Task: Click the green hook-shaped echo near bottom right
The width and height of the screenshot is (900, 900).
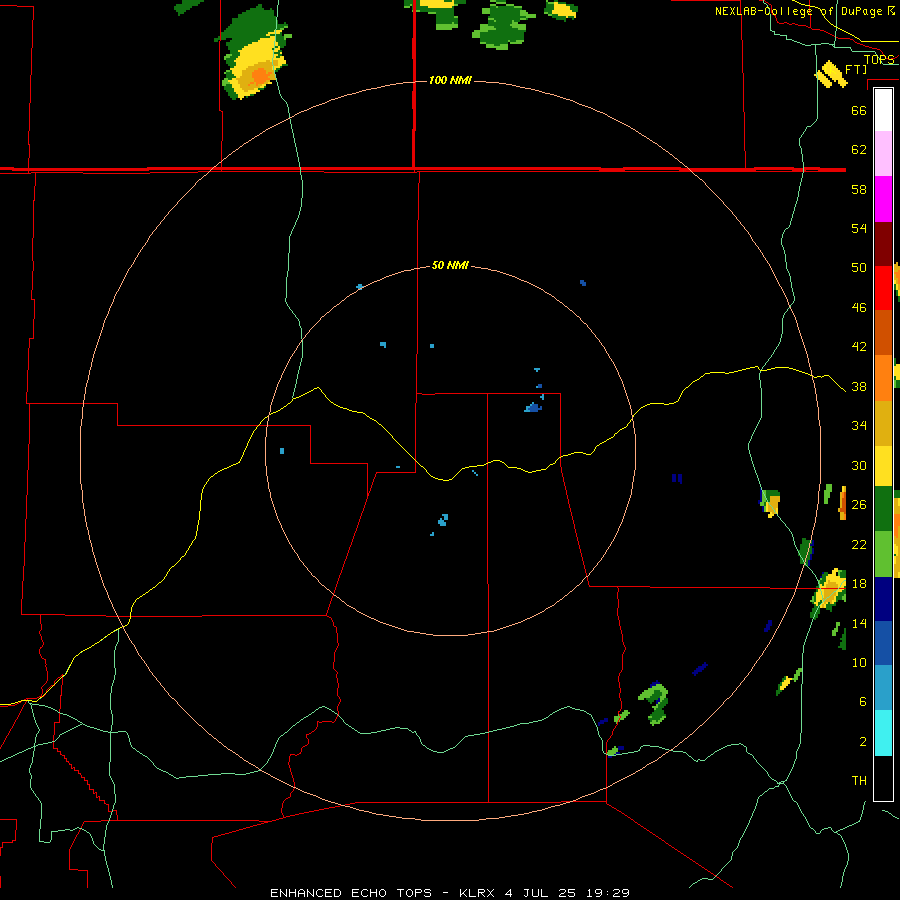Action: point(654,703)
